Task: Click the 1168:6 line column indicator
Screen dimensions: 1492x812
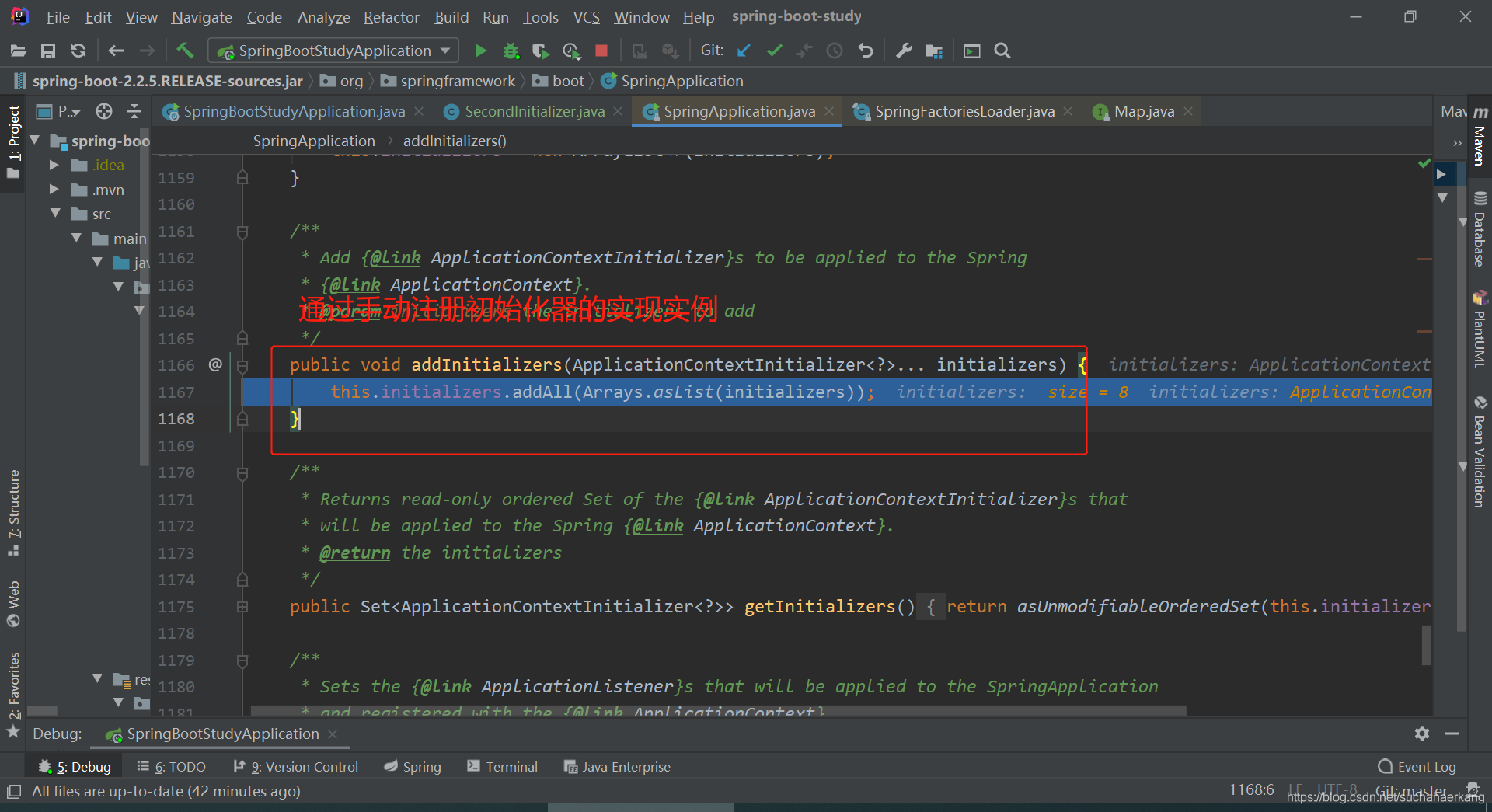Action: (1250, 790)
